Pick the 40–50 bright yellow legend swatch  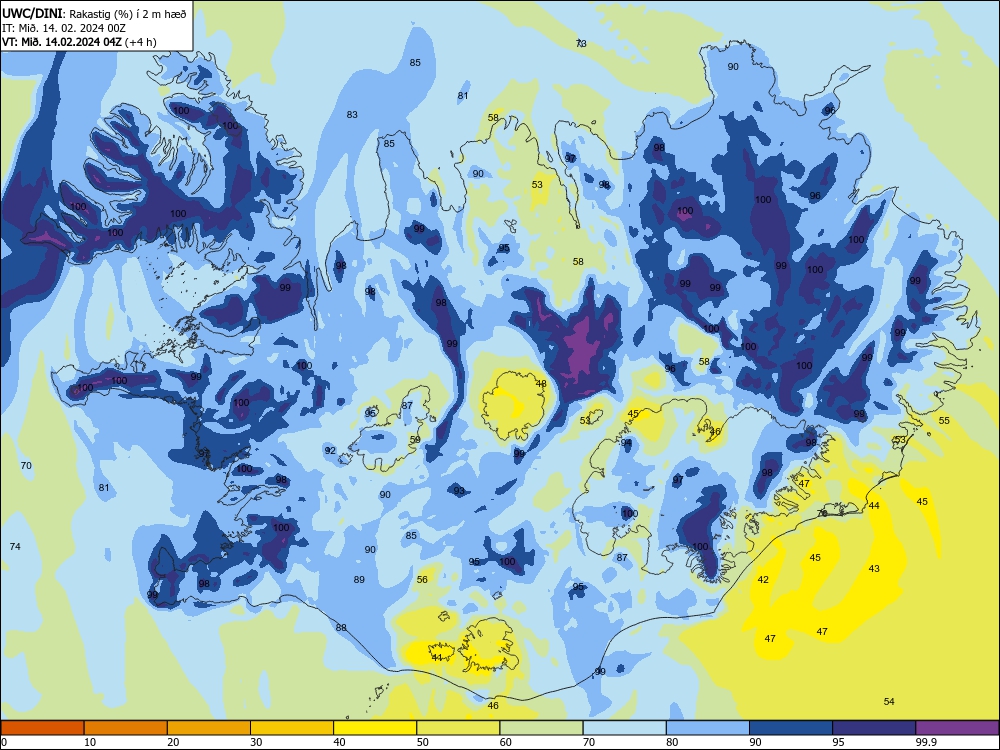point(375,728)
